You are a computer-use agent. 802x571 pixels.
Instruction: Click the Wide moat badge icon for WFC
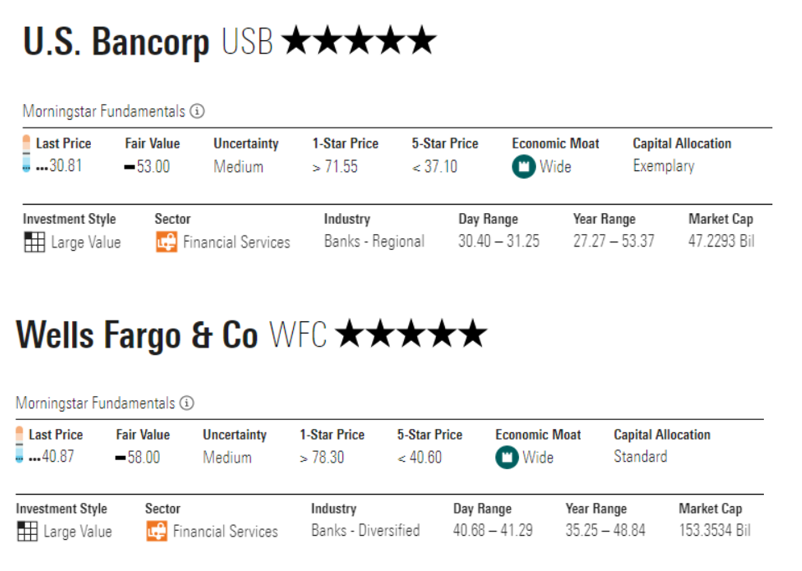507,457
